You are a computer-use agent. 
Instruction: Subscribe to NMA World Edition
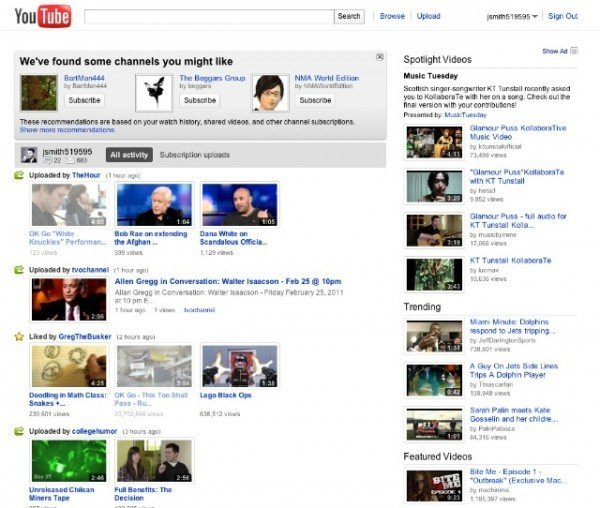315,100
